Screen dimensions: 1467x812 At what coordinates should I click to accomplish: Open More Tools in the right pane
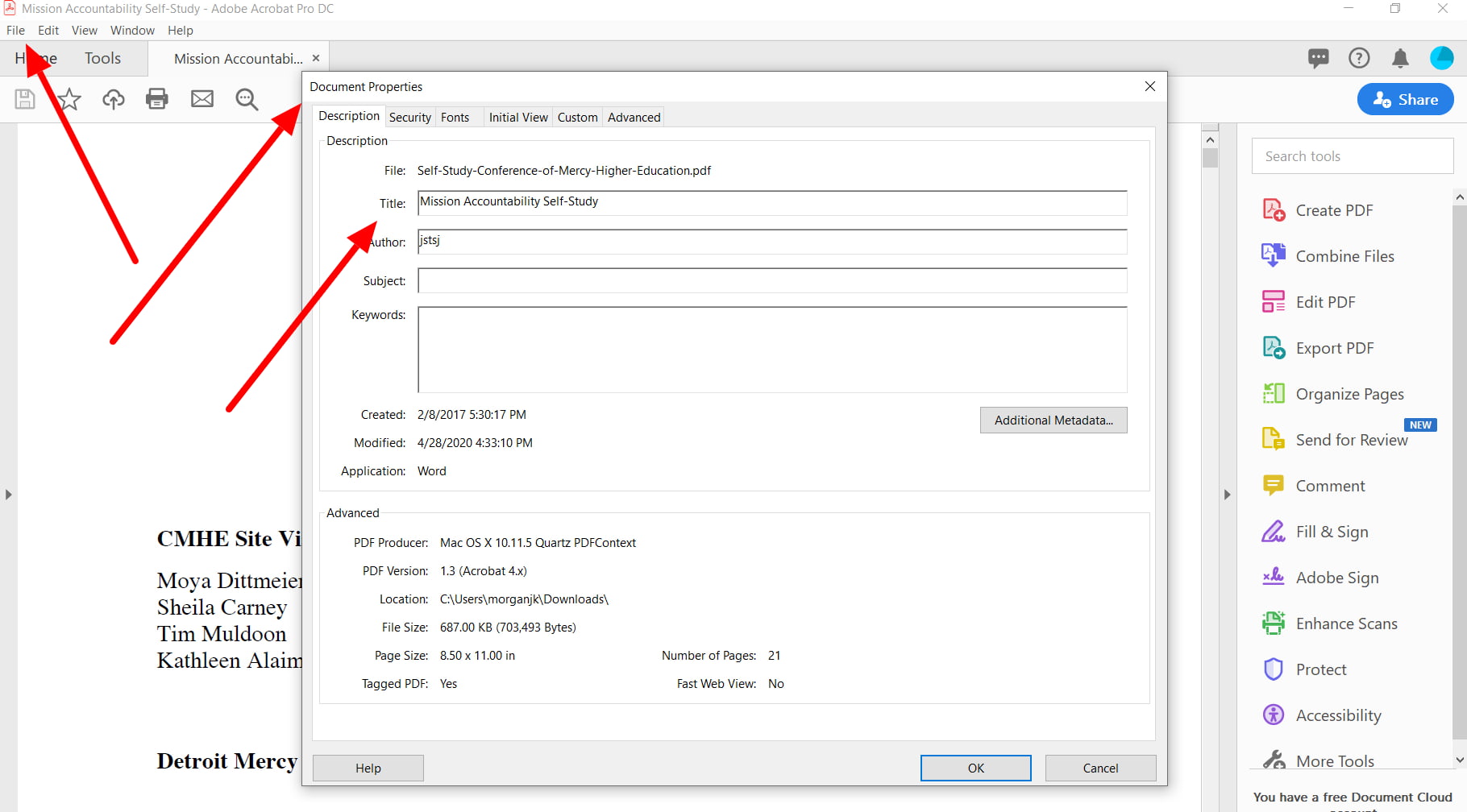click(1318, 760)
